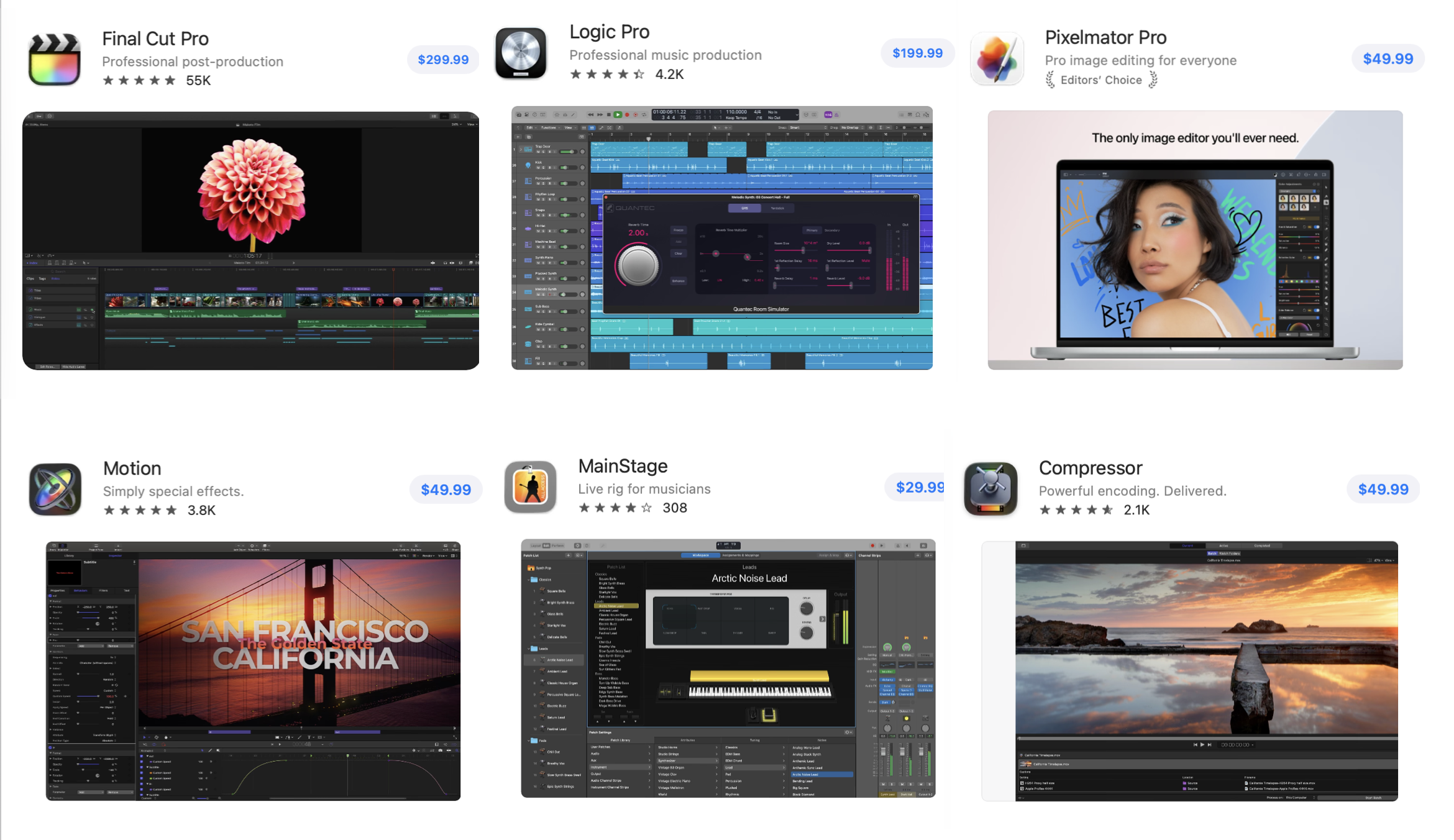Click the Compressor app icon

click(990, 489)
